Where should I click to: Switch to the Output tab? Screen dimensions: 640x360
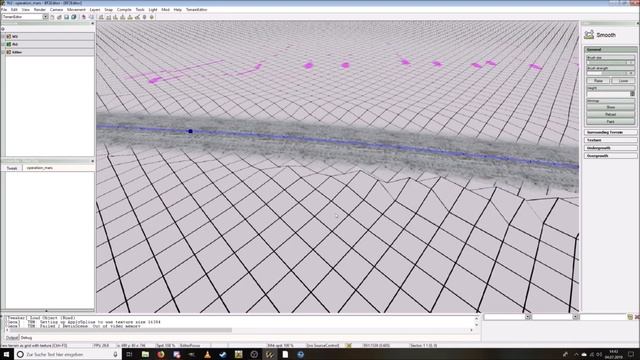tap(12, 338)
